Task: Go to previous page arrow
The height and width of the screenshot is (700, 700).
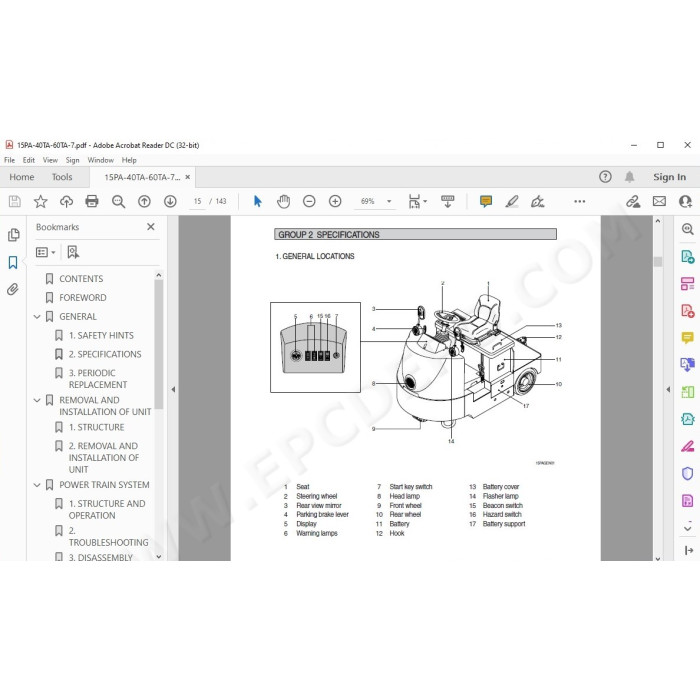Action: 144,201
